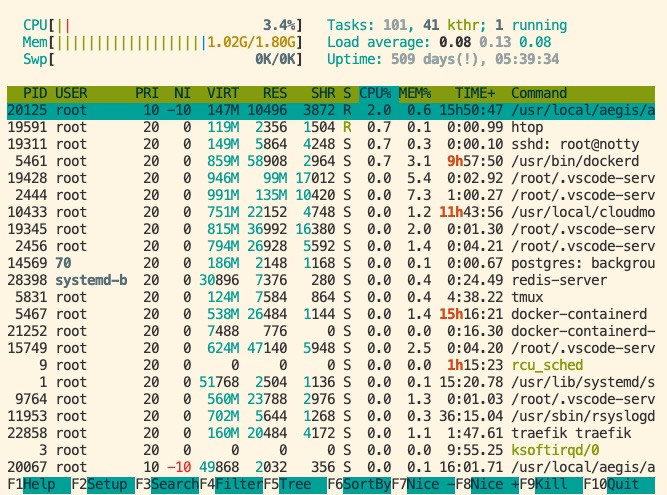This screenshot has width=667, height=495.
Task: Click F9 Kill in the footer
Action: 551,484
